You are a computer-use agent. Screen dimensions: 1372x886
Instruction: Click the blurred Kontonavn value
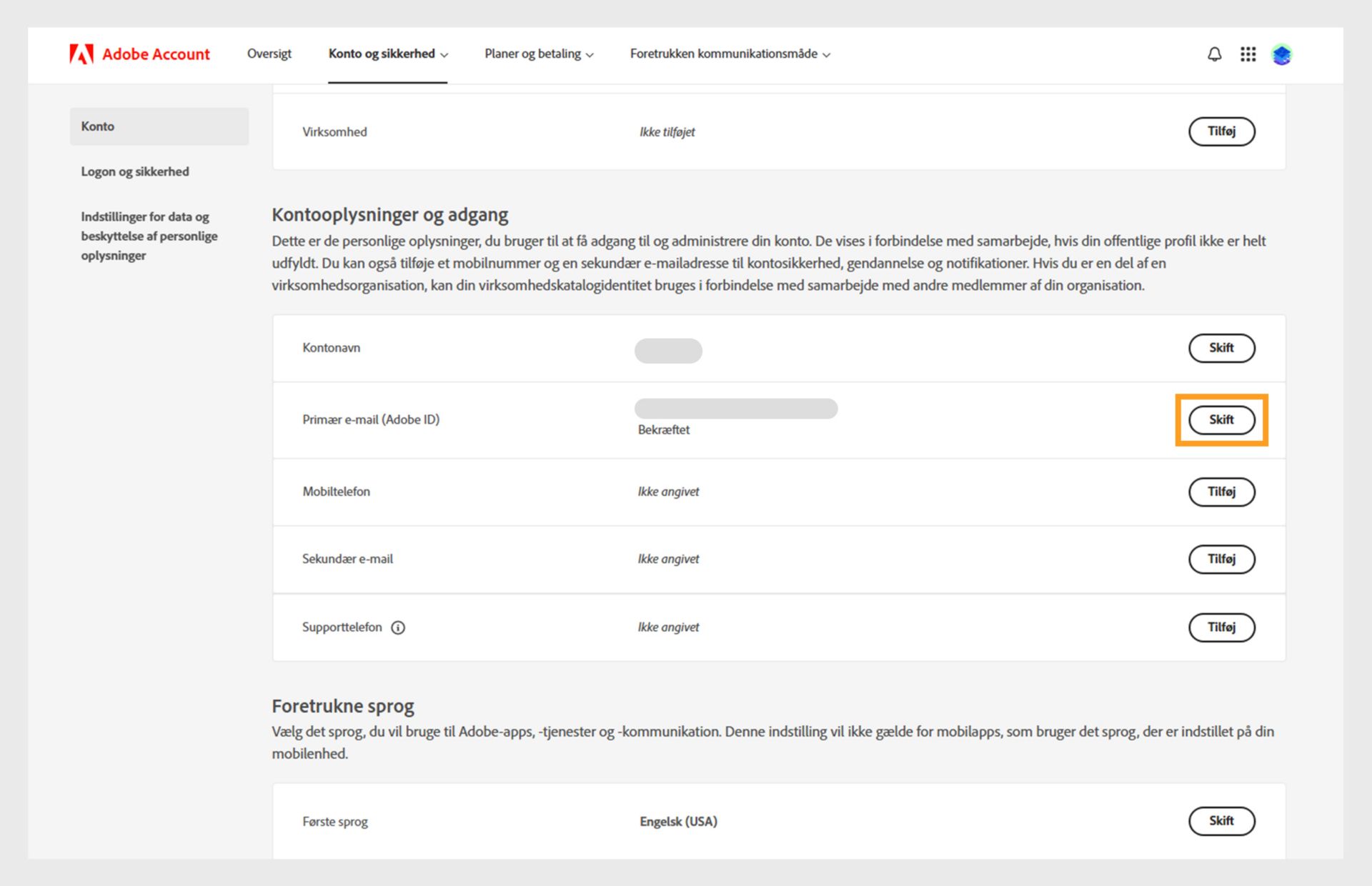coord(668,351)
